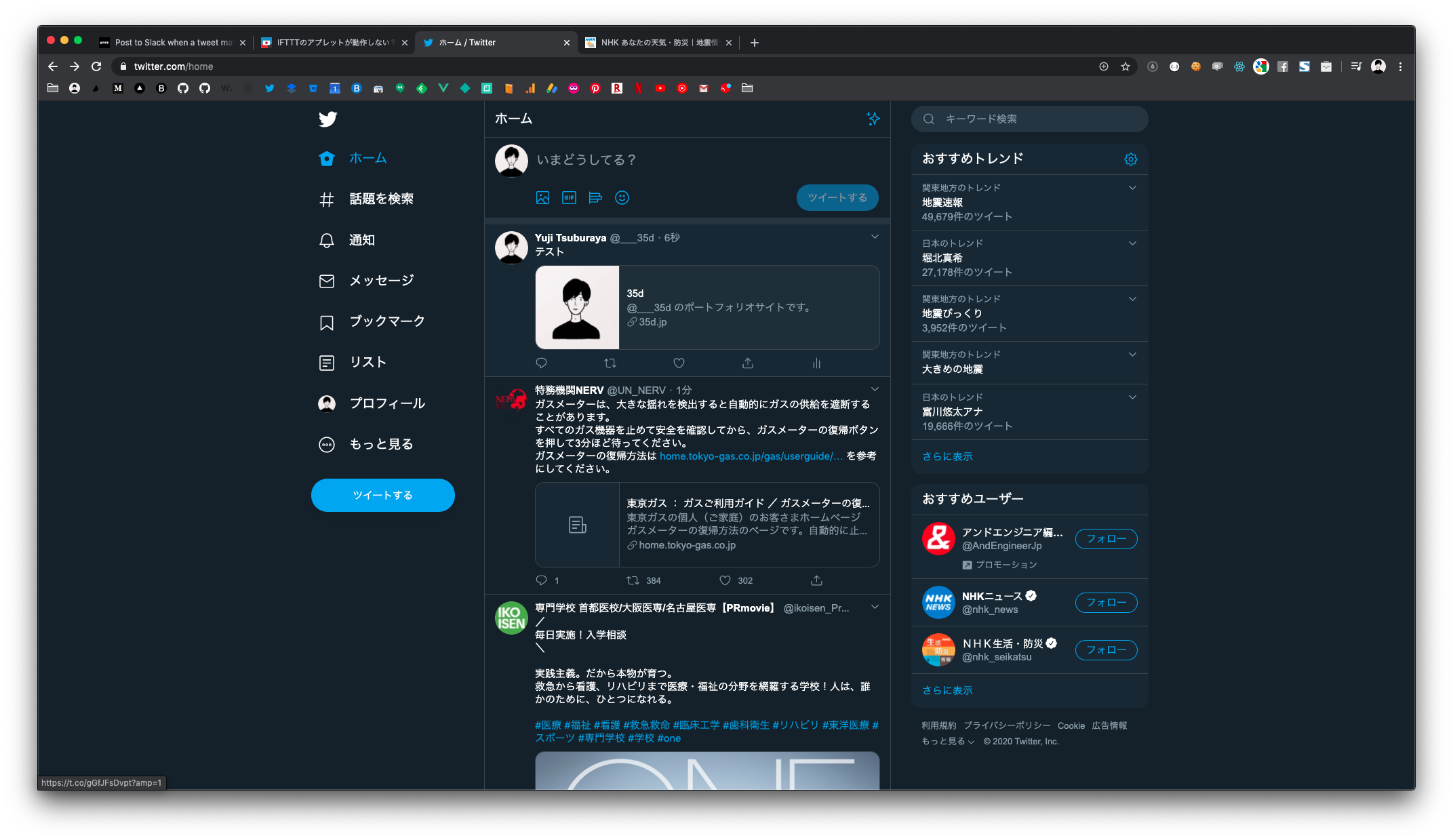Image resolution: width=1453 pixels, height=840 pixels.
Task: Follow NHK生活・防災 @nhk_seikatsu
Action: point(1106,650)
